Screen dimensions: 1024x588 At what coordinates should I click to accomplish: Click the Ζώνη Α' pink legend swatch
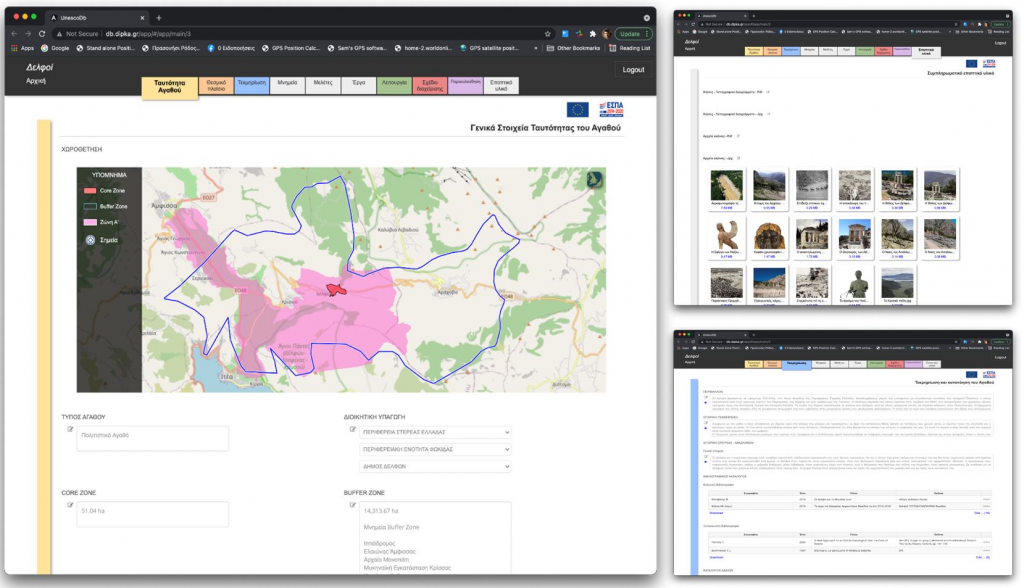(x=90, y=222)
